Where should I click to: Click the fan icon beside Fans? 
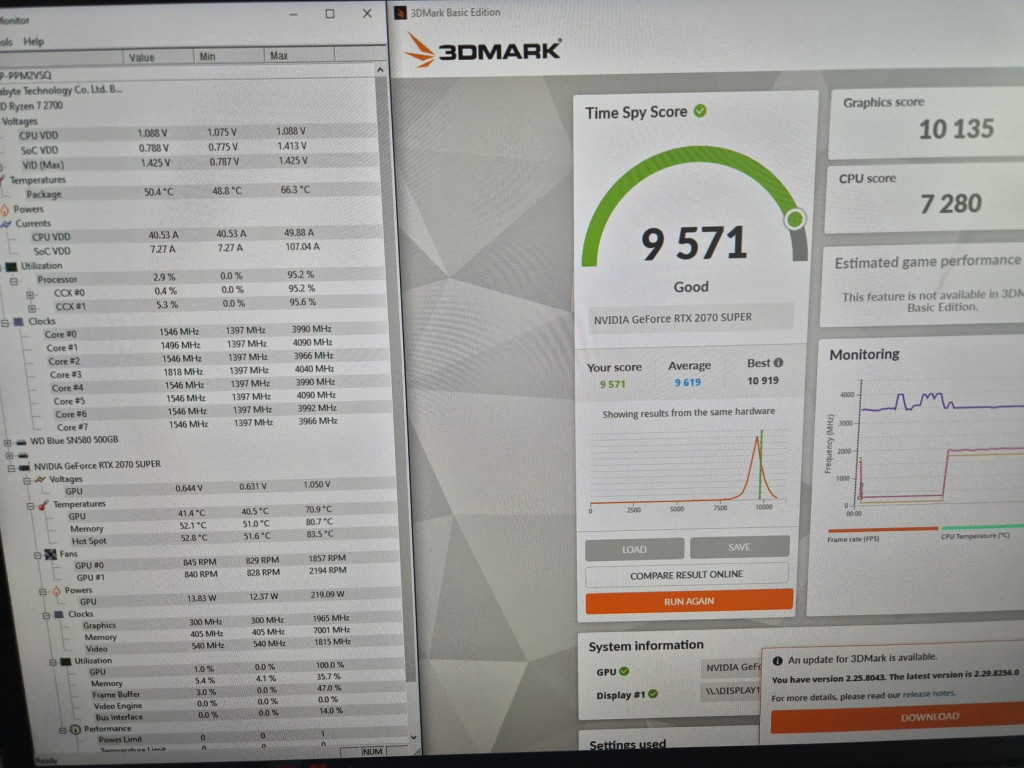coord(50,554)
